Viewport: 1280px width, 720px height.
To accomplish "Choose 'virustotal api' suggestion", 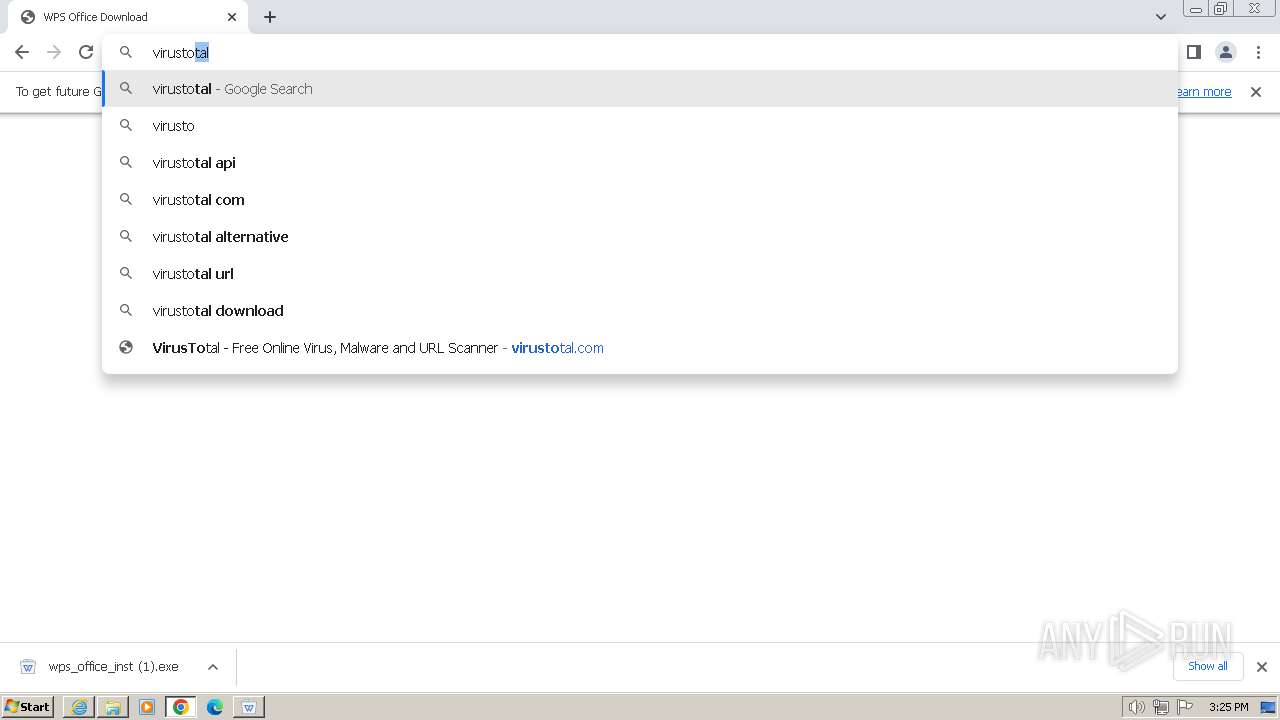I will pyautogui.click(x=640, y=163).
